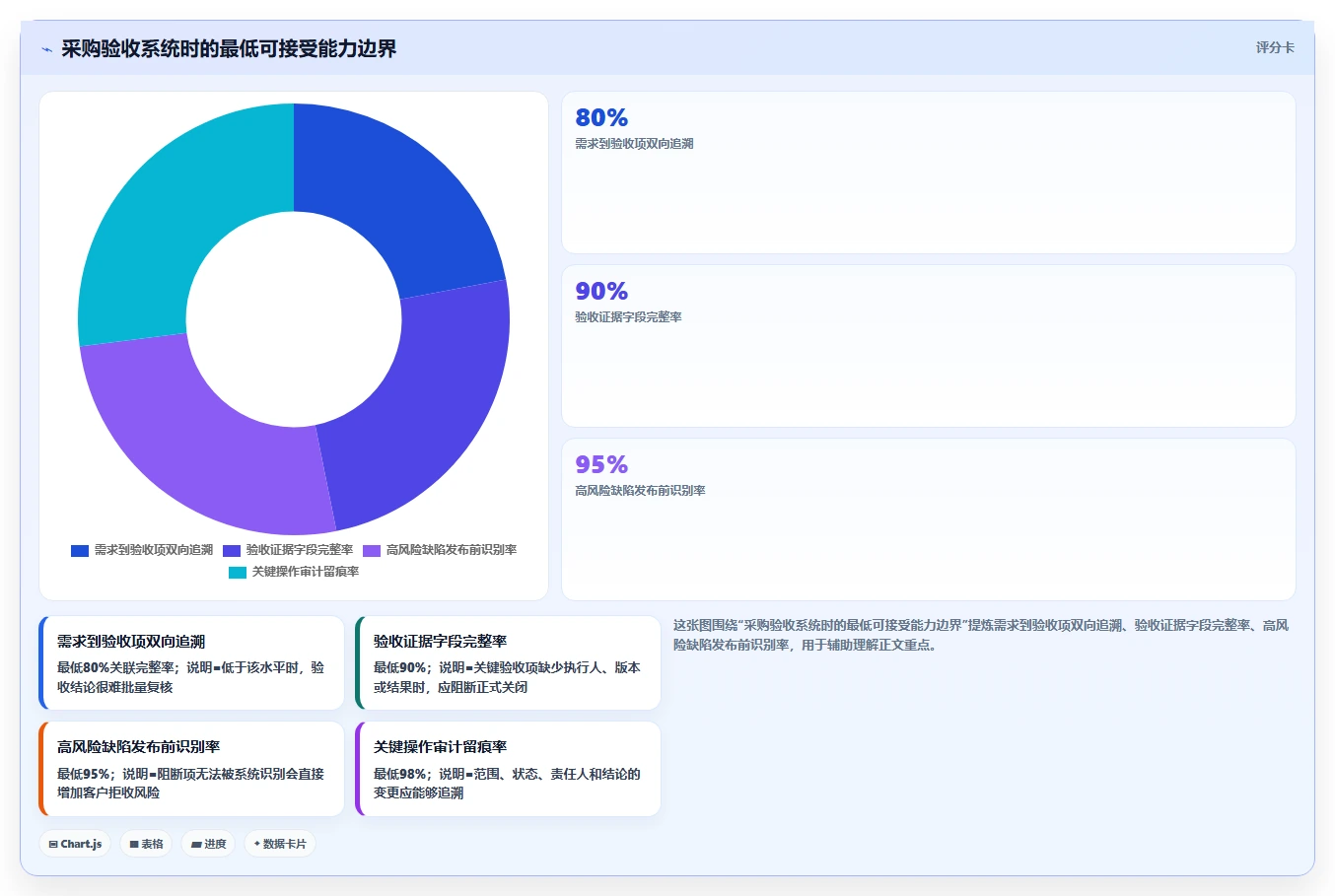Click the 95% value text
The height and width of the screenshot is (896, 1335).
601,464
